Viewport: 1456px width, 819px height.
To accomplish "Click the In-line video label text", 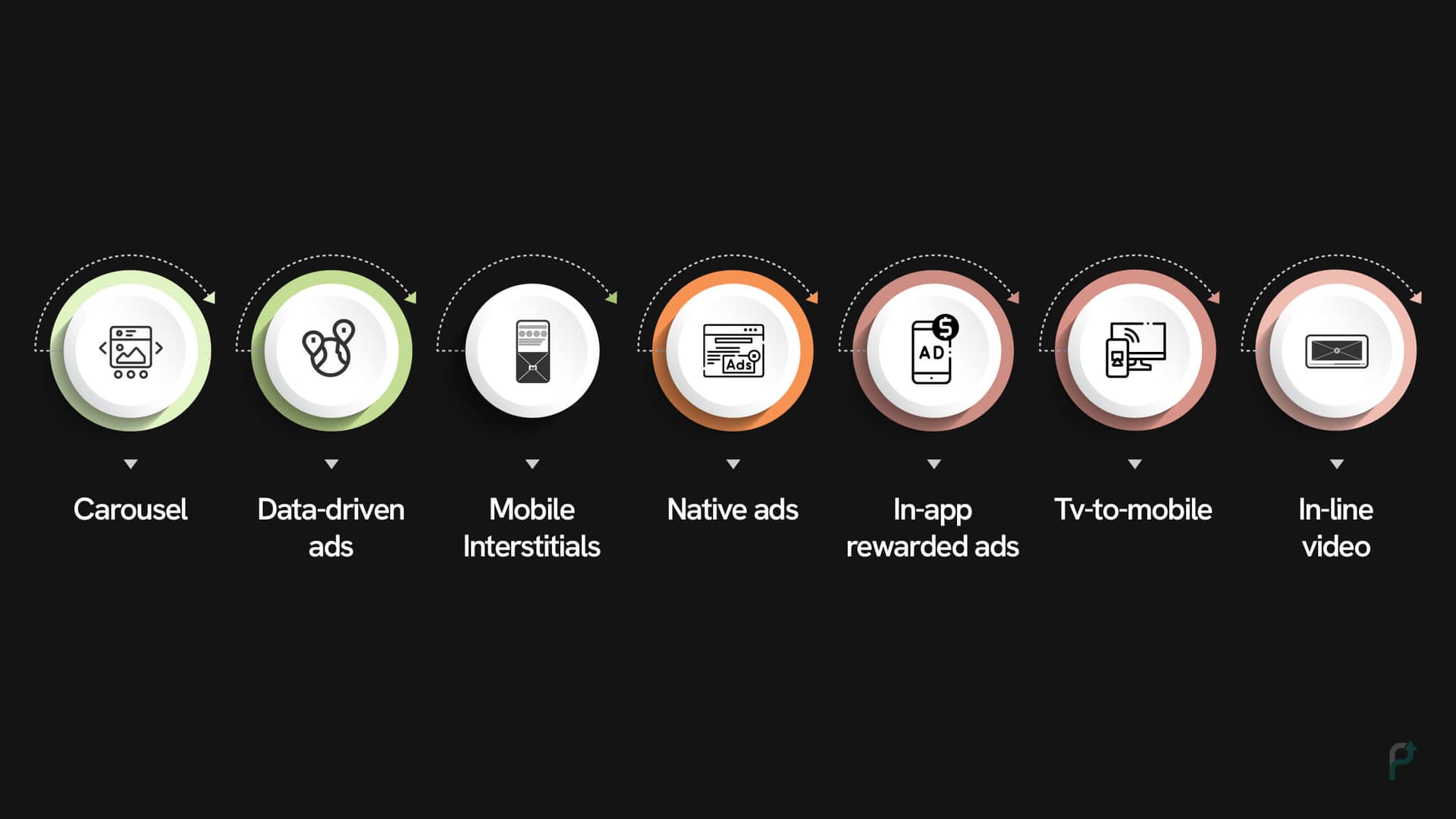I will (1338, 526).
